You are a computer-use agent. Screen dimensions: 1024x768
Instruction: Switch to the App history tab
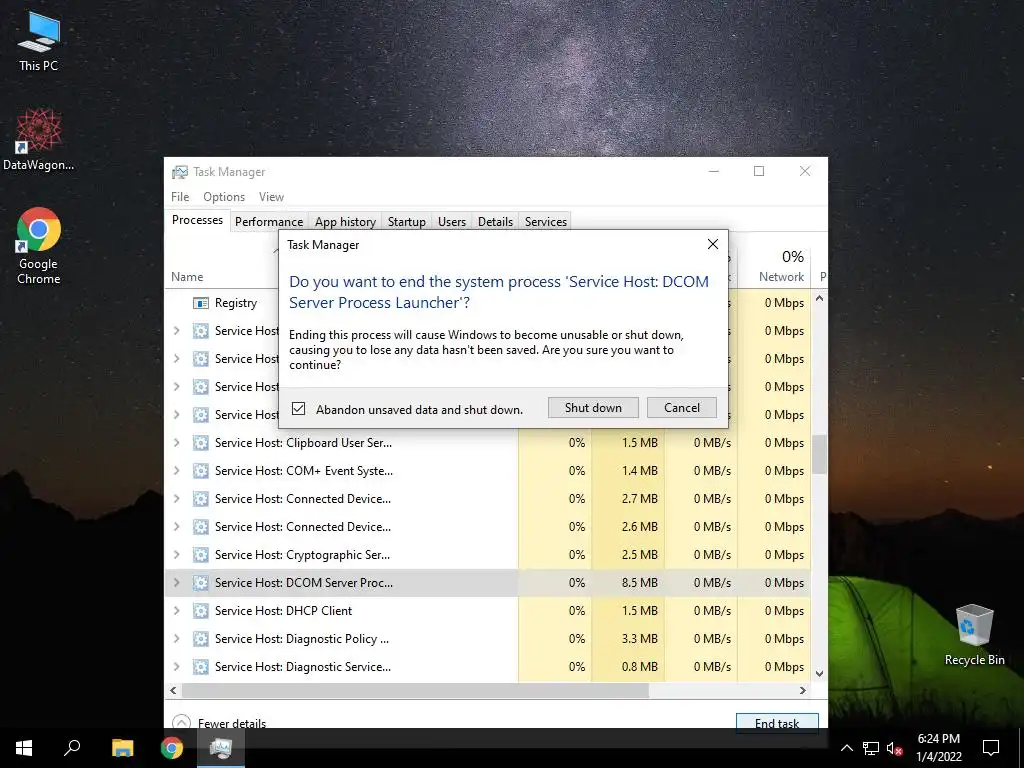pos(345,221)
